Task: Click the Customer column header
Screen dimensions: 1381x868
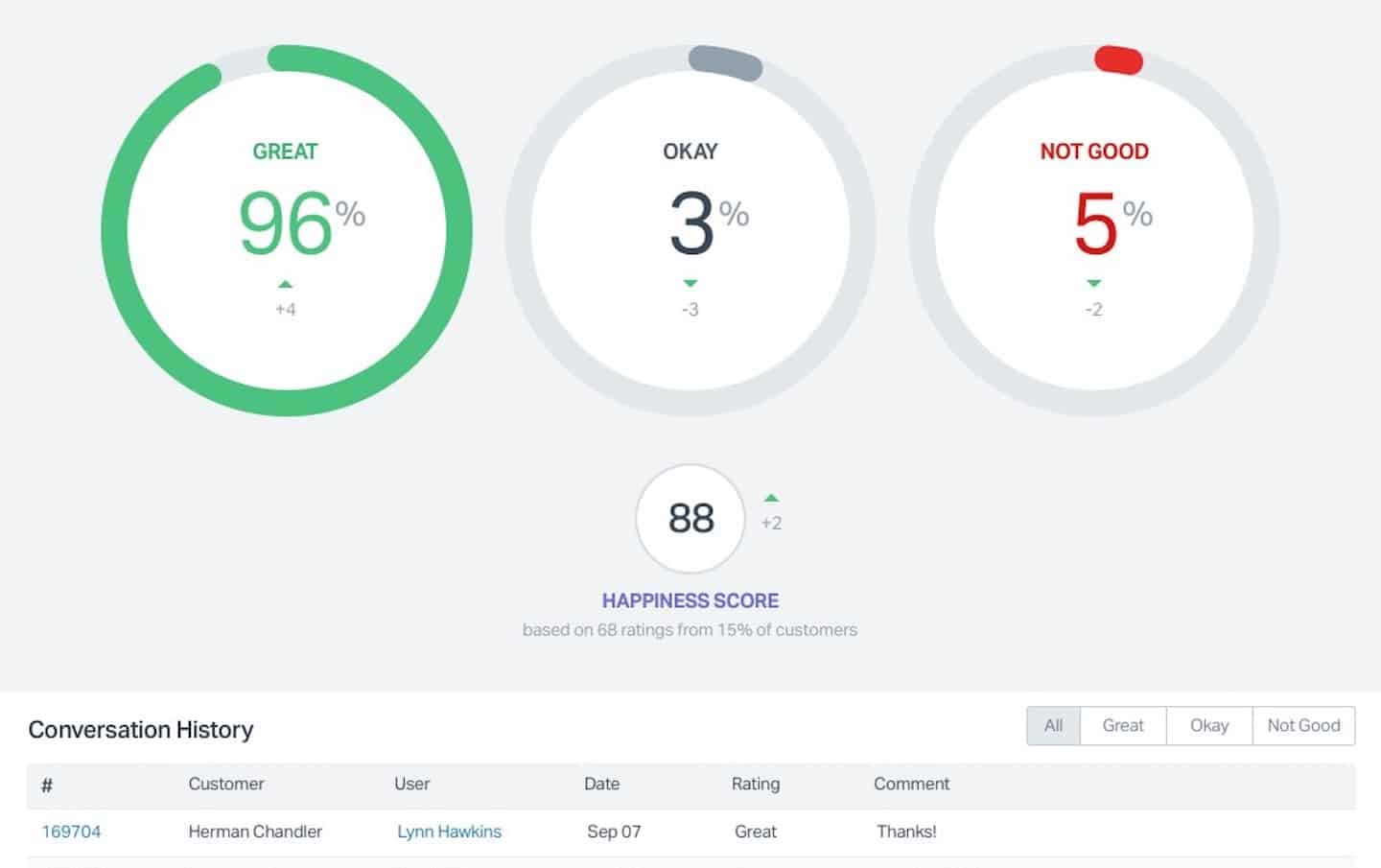Action: 225,784
